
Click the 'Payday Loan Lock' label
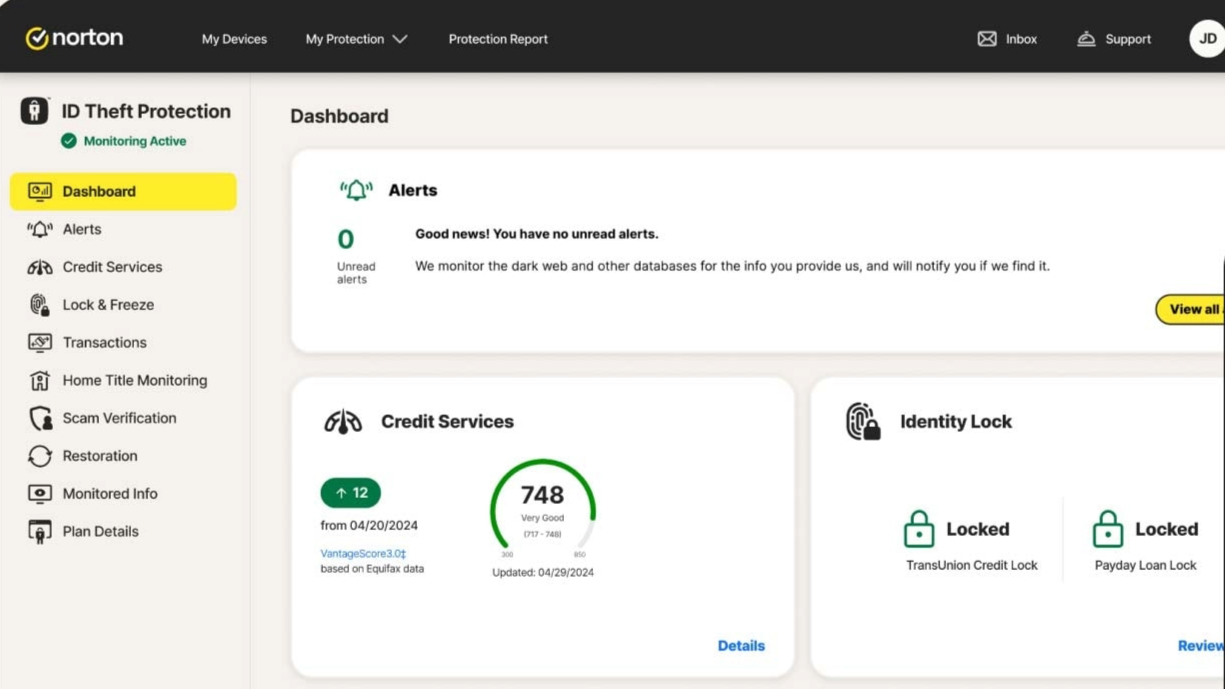(1145, 565)
